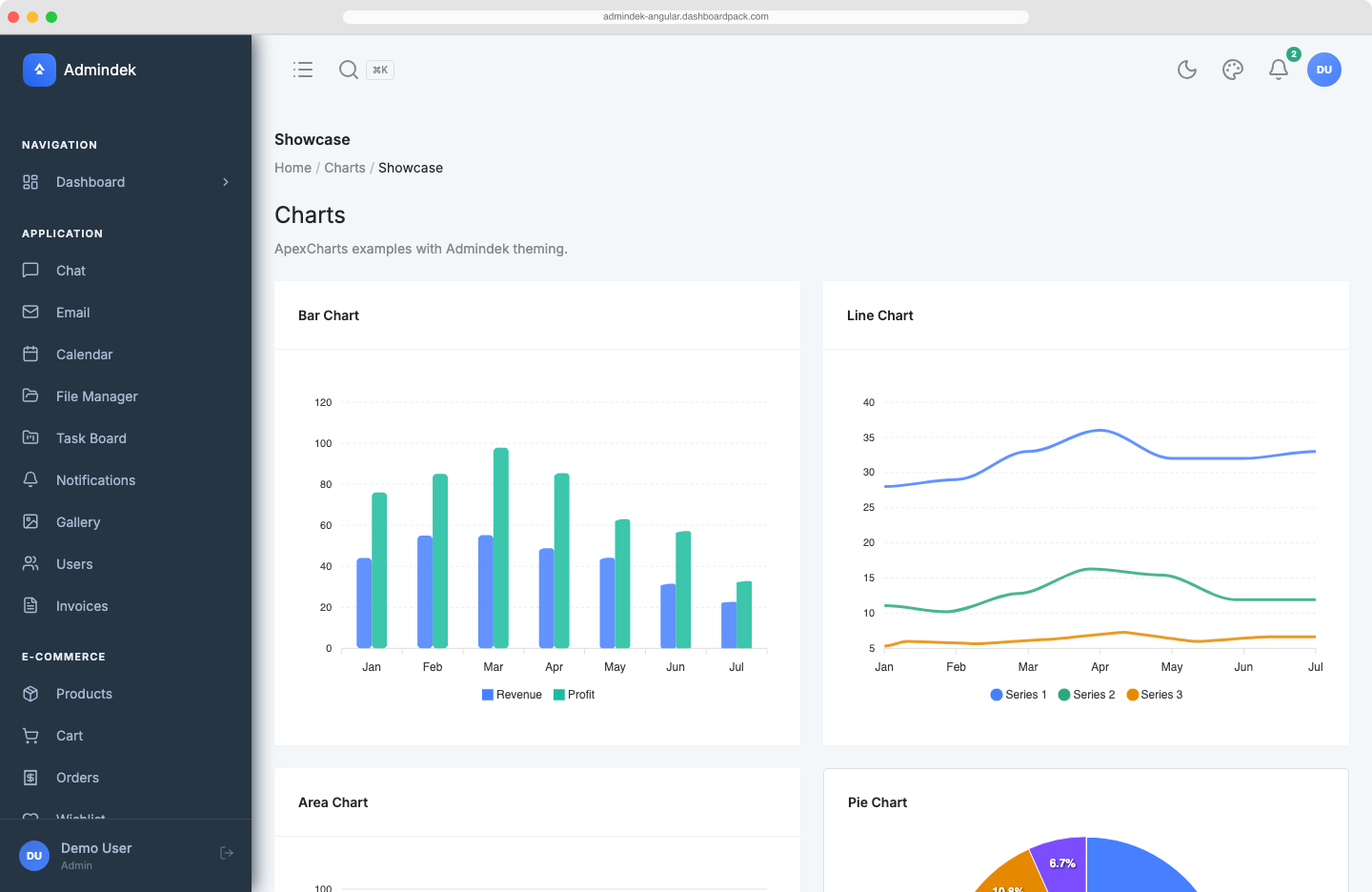Hide the Profit series via its legend item
This screenshot has width=1372, height=892.
[x=574, y=695]
